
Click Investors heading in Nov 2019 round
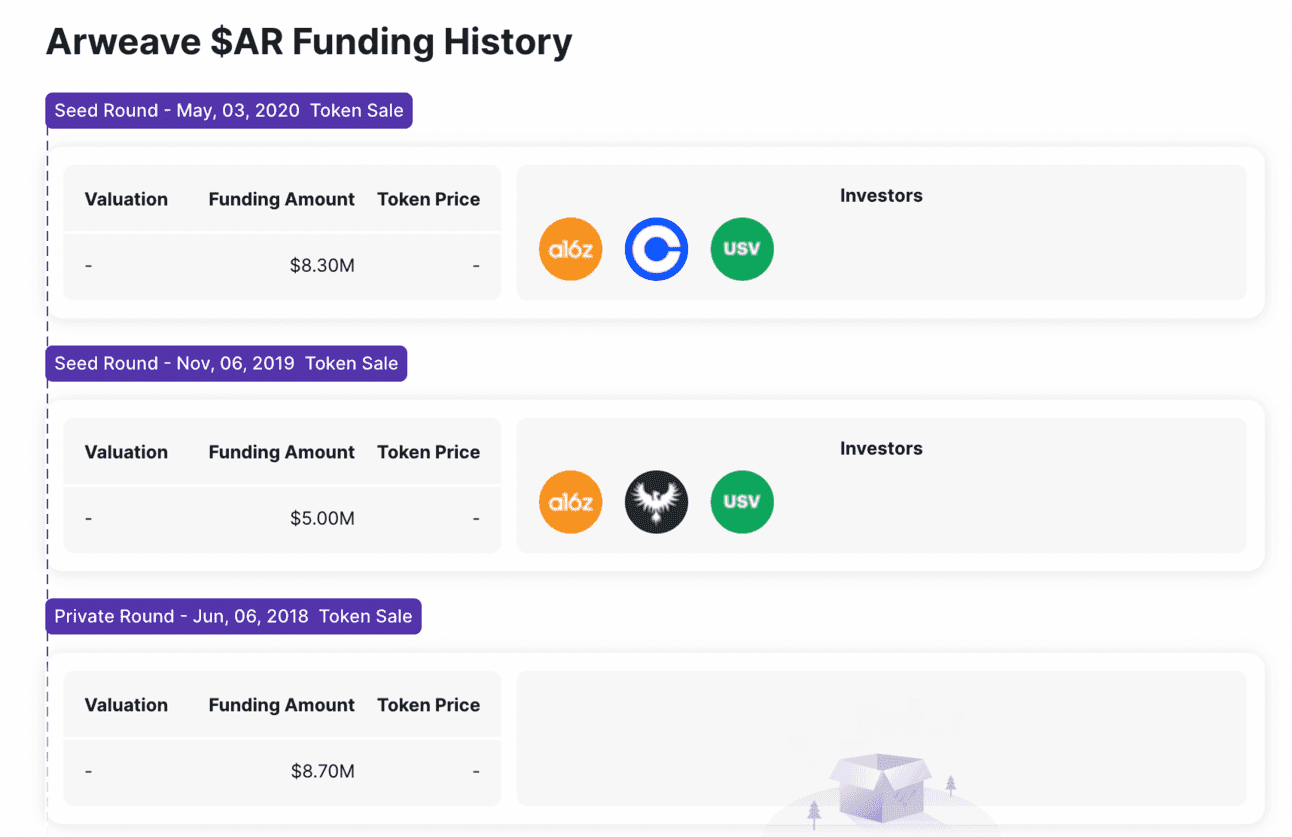[x=881, y=449]
